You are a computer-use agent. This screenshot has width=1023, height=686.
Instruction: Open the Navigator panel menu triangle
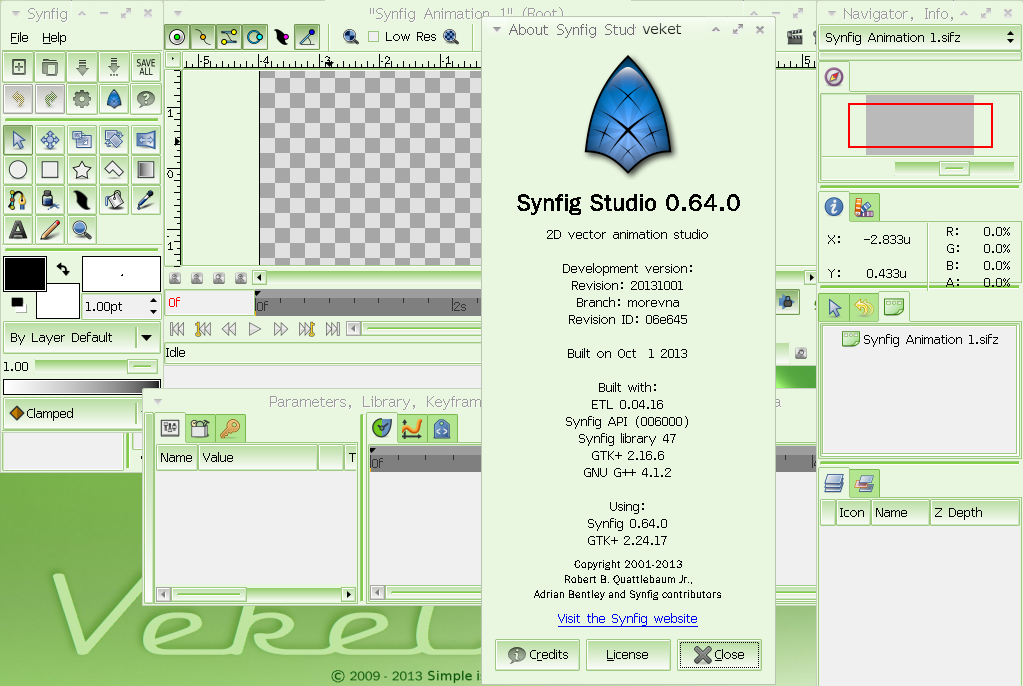click(831, 13)
